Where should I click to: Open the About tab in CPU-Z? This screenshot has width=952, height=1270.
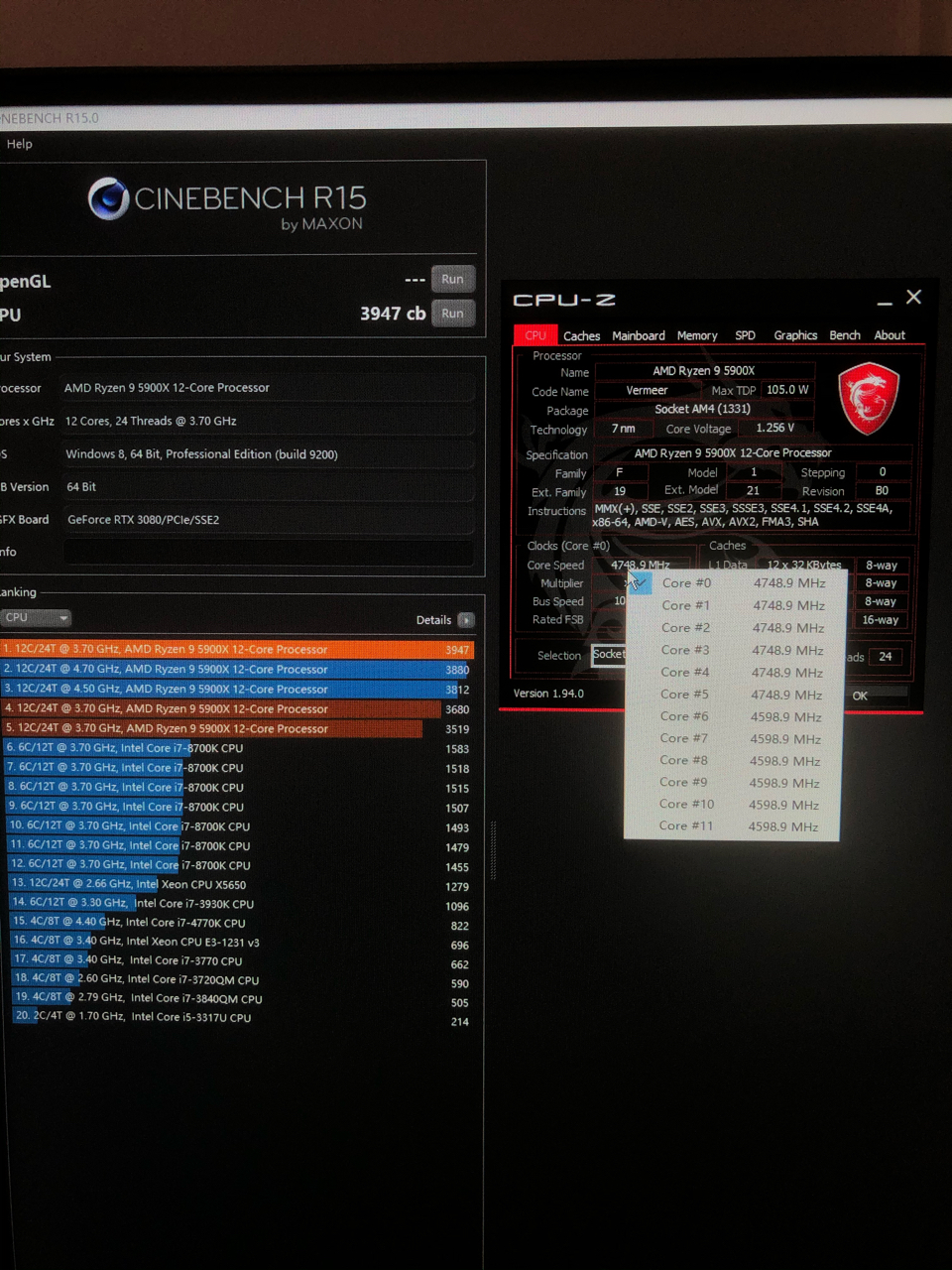pos(889,335)
